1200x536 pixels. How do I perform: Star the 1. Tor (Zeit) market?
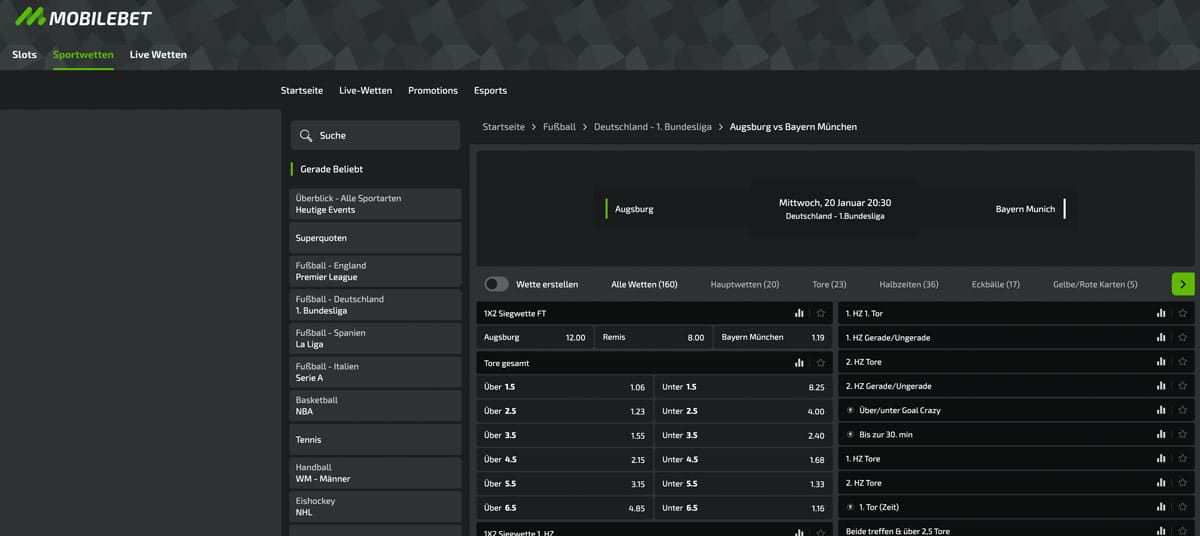pos(1182,507)
